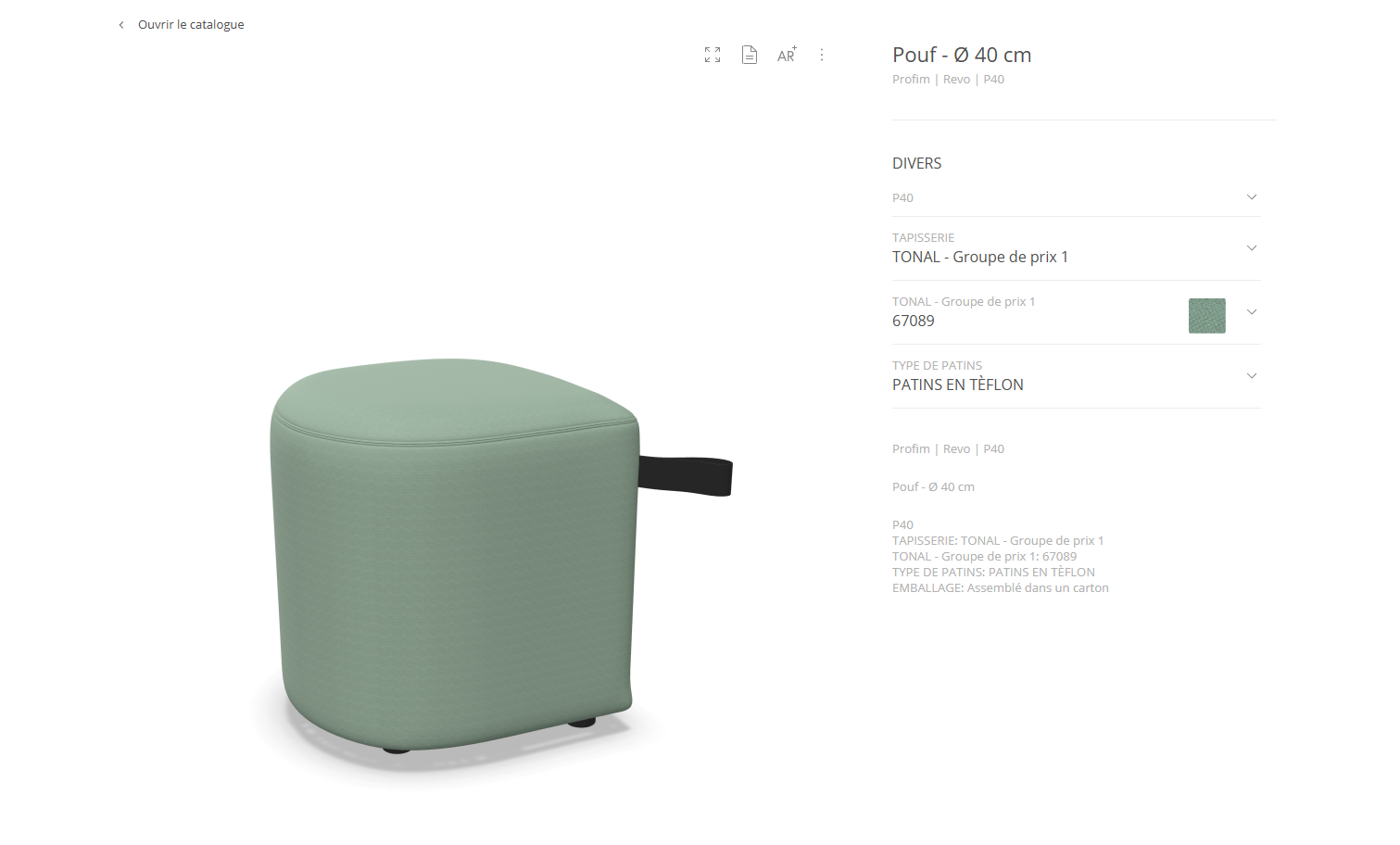Open the document sheet icon

(750, 56)
